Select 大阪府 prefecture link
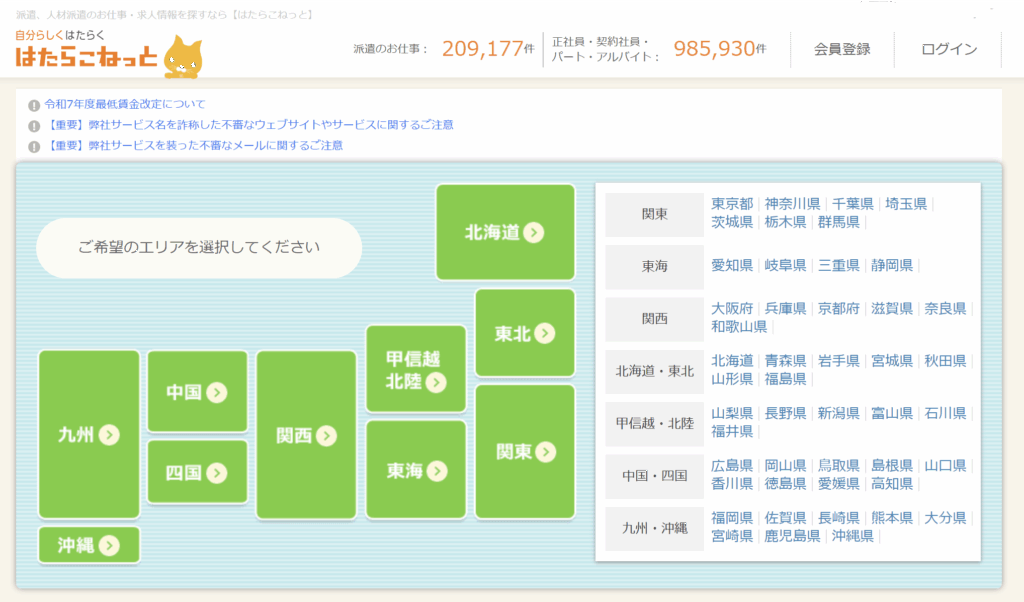This screenshot has width=1024, height=602. 732,309
